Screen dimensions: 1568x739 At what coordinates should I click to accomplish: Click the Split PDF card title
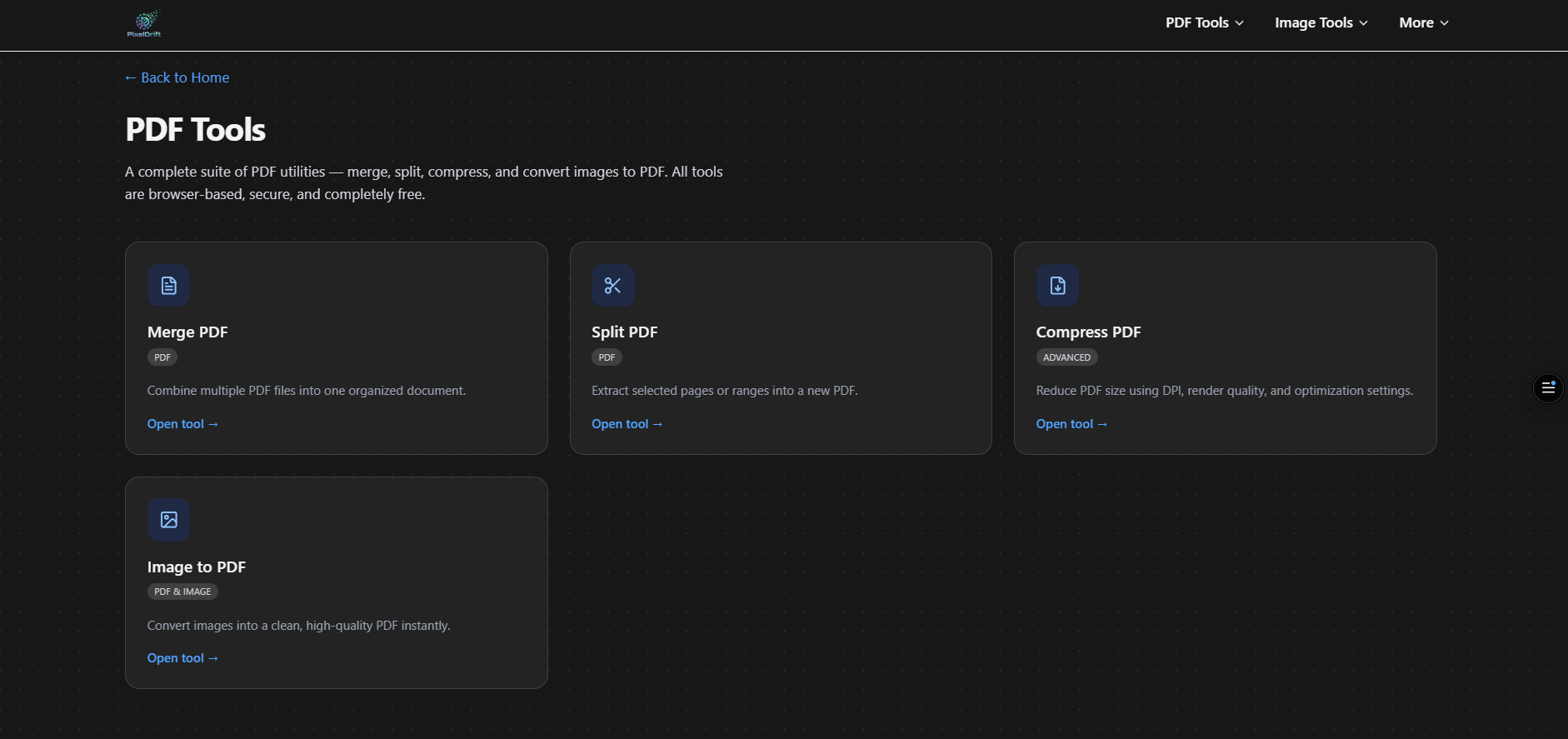(625, 332)
